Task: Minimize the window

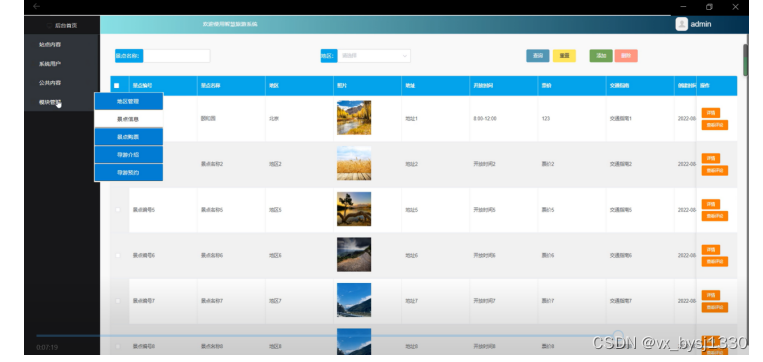Action: coord(683,7)
